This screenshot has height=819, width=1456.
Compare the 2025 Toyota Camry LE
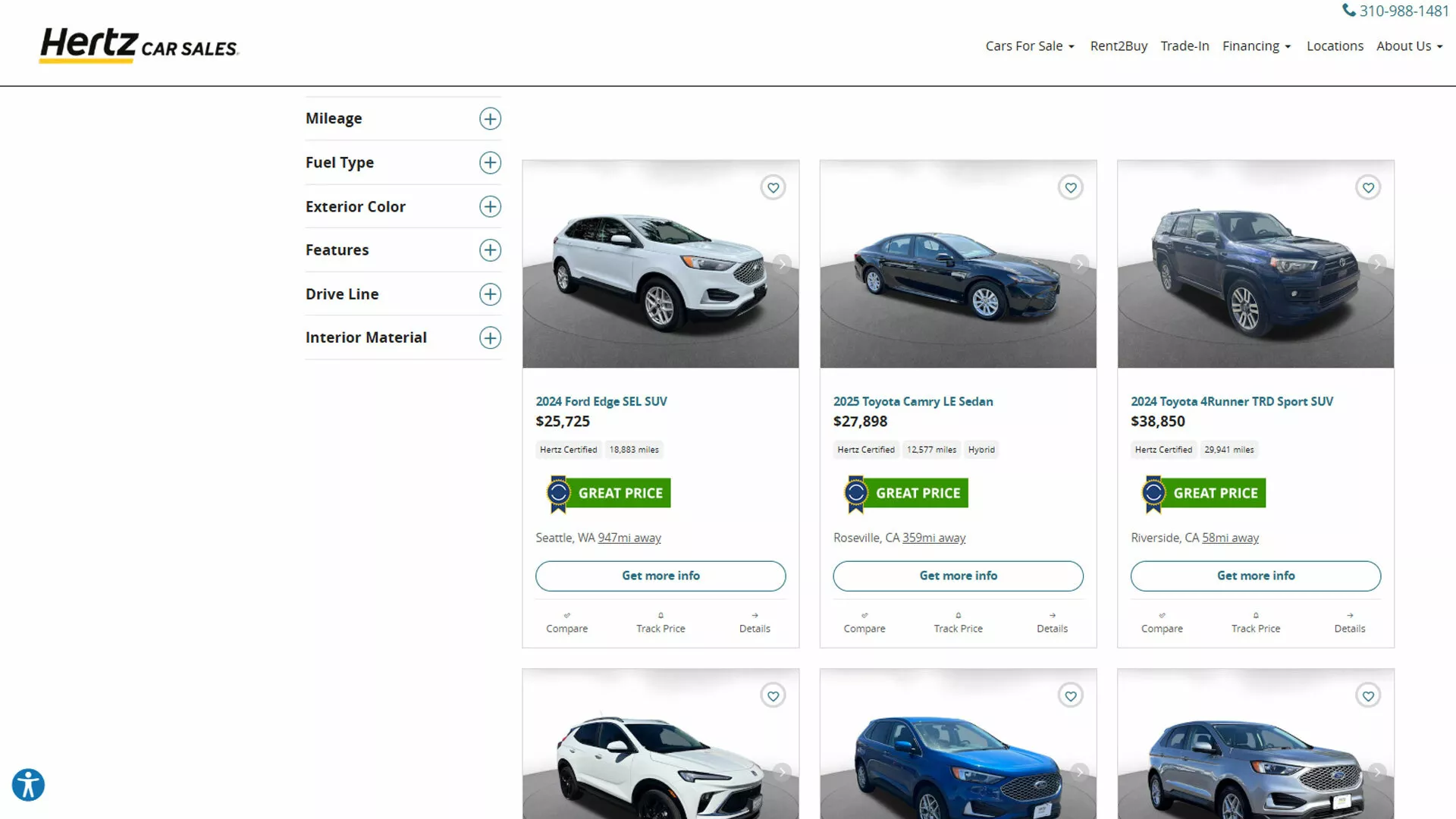(x=864, y=623)
